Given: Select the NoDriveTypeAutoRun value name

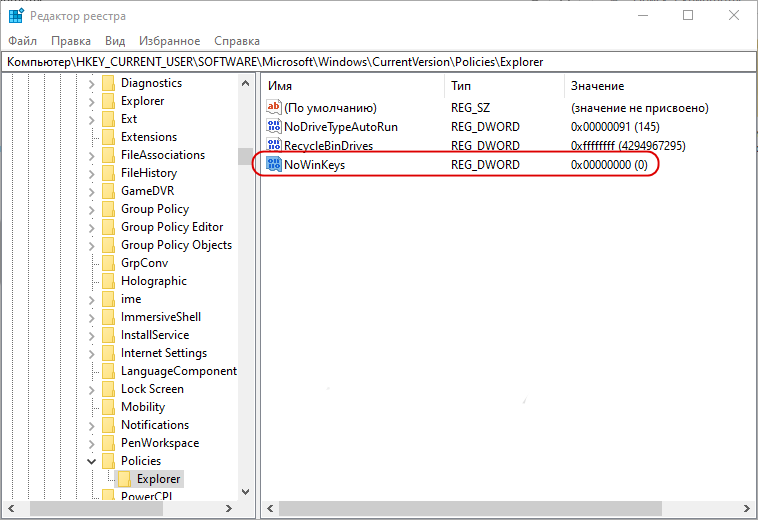Looking at the screenshot, I should point(341,127).
